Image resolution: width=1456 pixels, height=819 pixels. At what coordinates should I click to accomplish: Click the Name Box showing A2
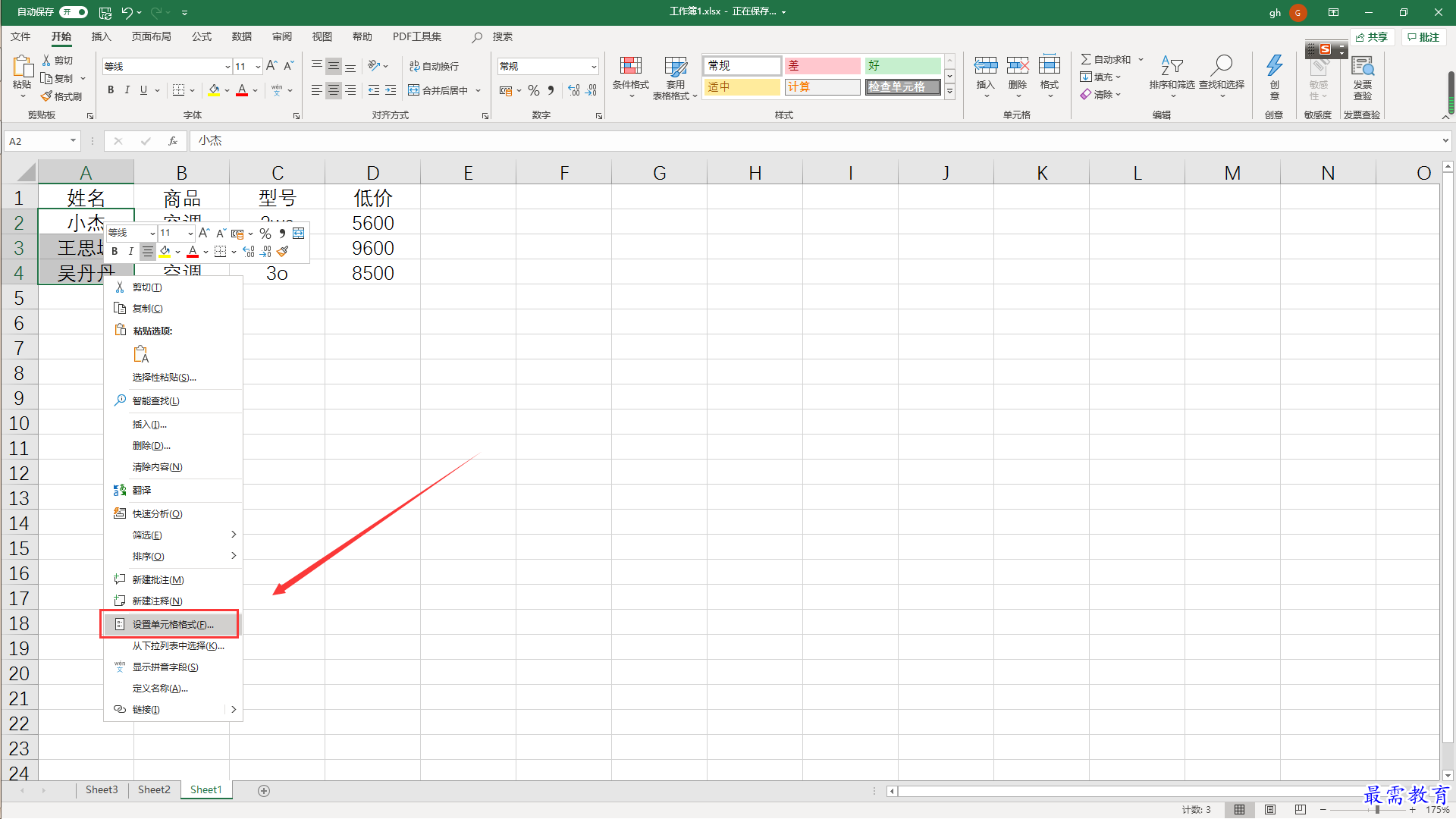[x=42, y=141]
